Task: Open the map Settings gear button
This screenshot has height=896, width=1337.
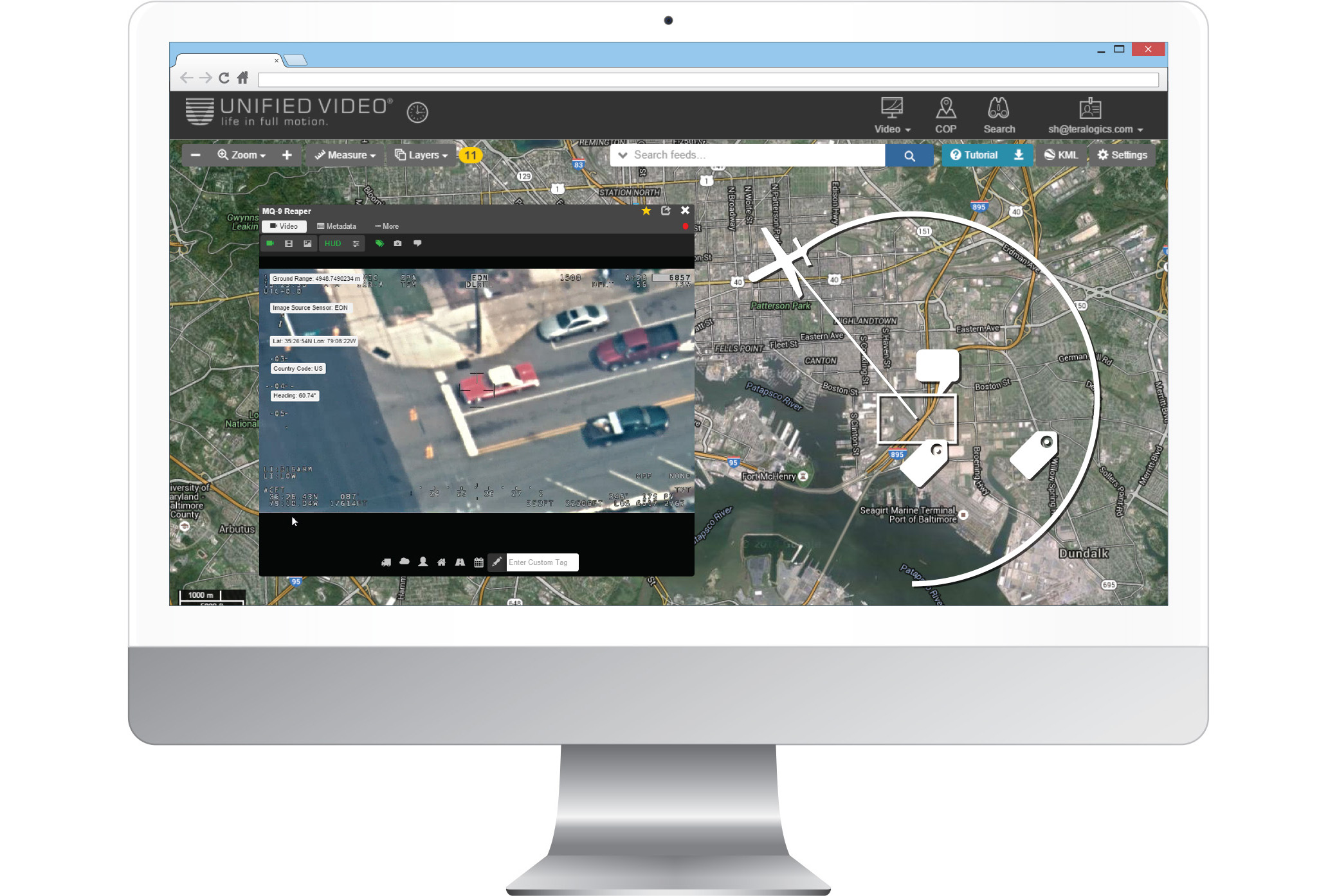Action: (1122, 155)
